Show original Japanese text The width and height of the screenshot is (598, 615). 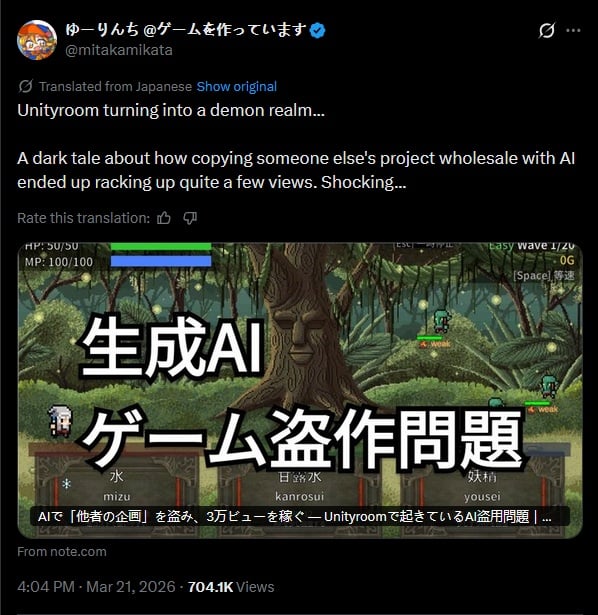236,86
